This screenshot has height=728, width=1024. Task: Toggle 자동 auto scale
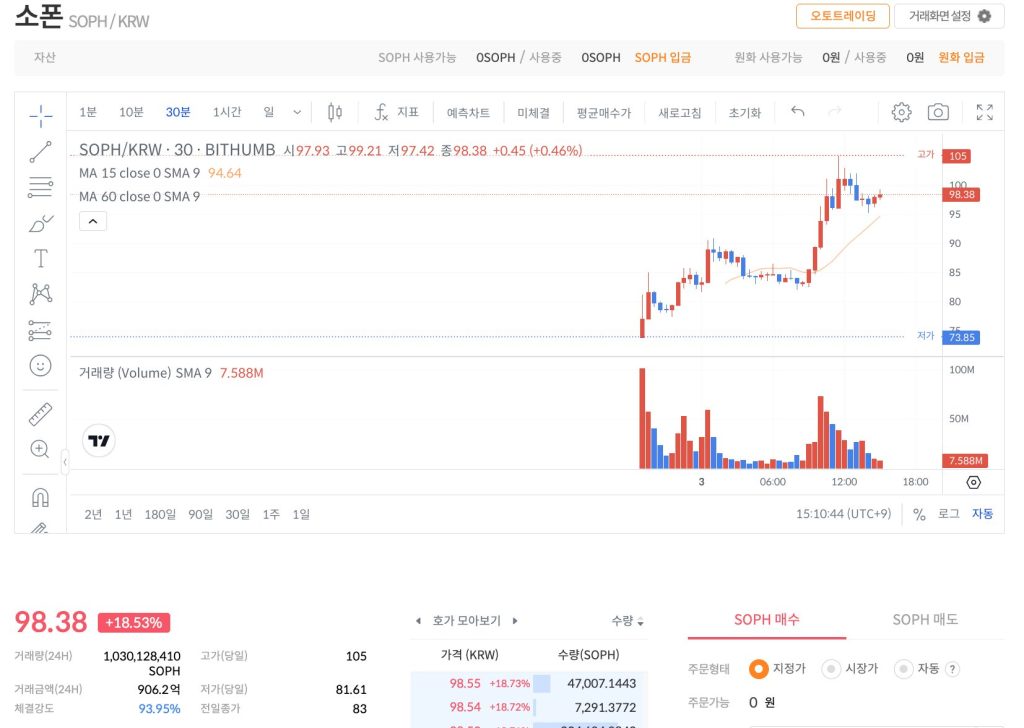982,514
